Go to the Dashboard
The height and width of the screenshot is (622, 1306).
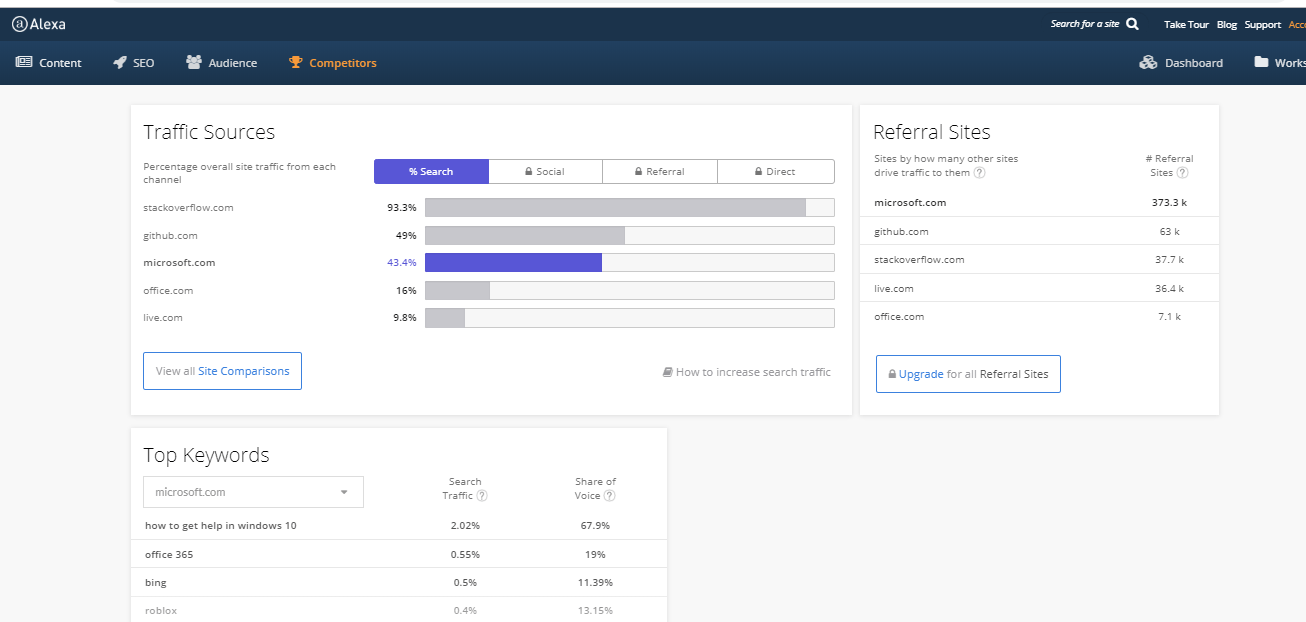1181,63
